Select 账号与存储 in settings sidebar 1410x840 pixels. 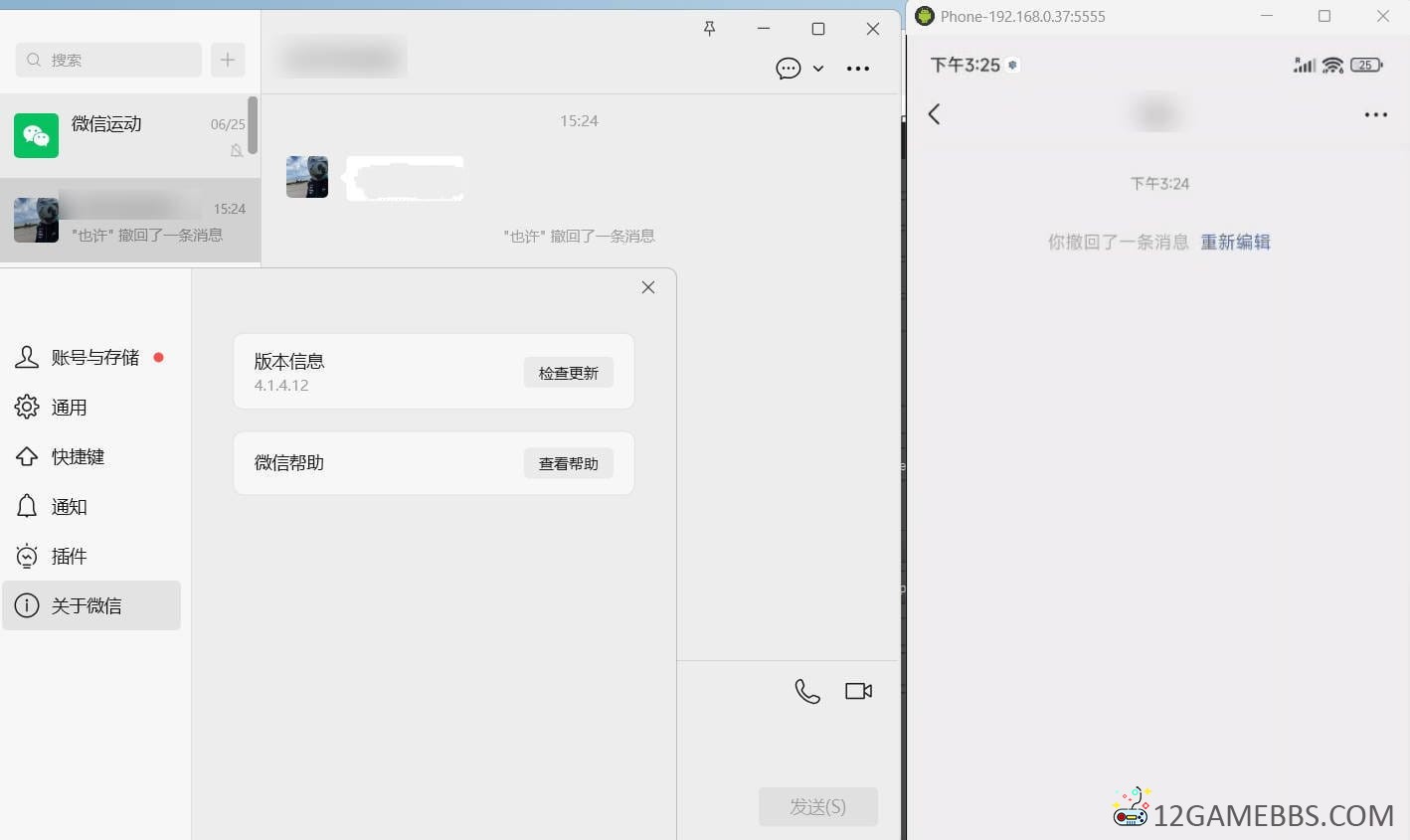(x=94, y=358)
